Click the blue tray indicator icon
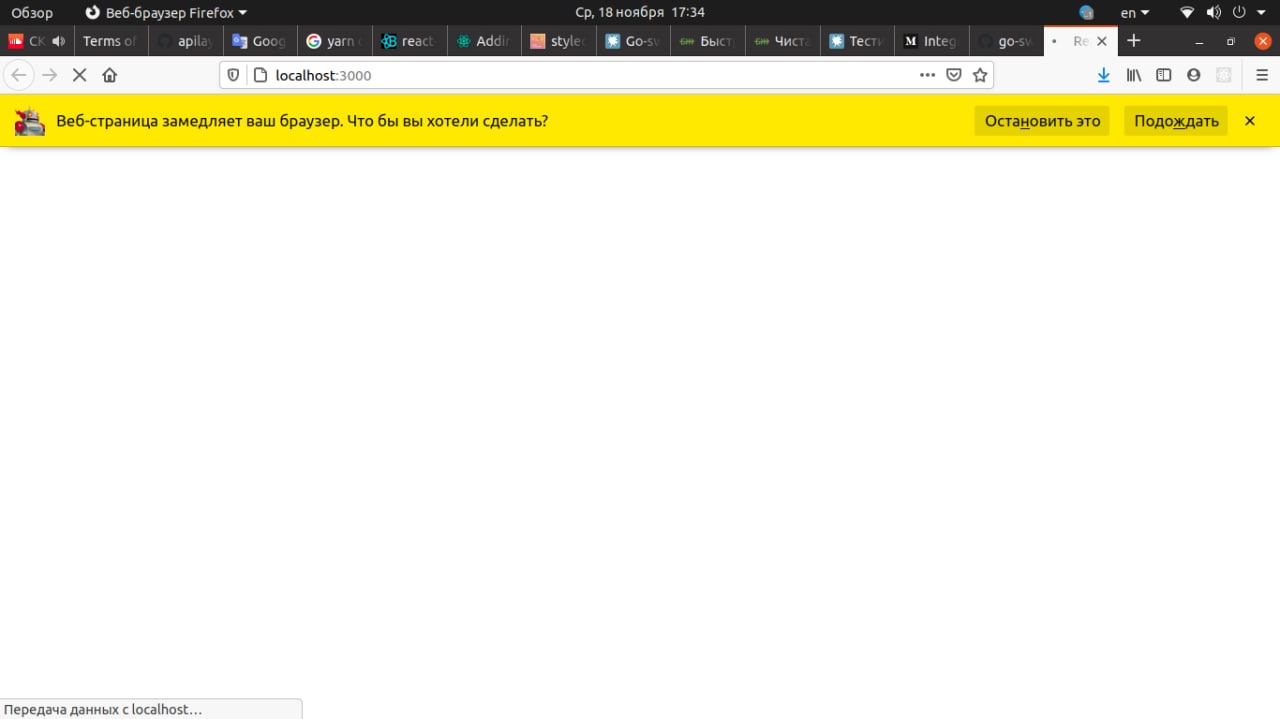This screenshot has height=719, width=1280. pos(1087,13)
